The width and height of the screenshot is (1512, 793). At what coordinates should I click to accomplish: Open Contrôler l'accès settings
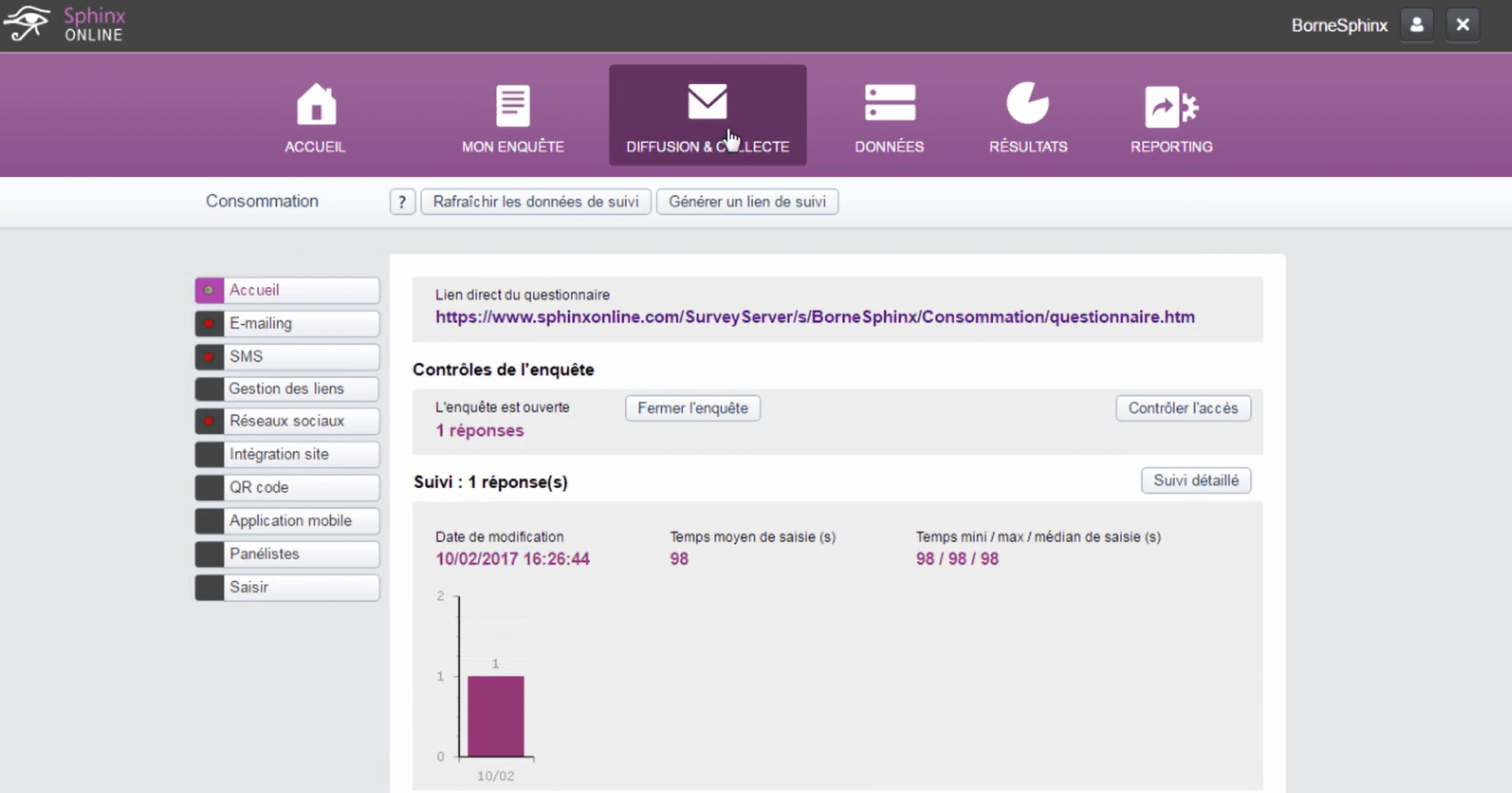pos(1183,408)
